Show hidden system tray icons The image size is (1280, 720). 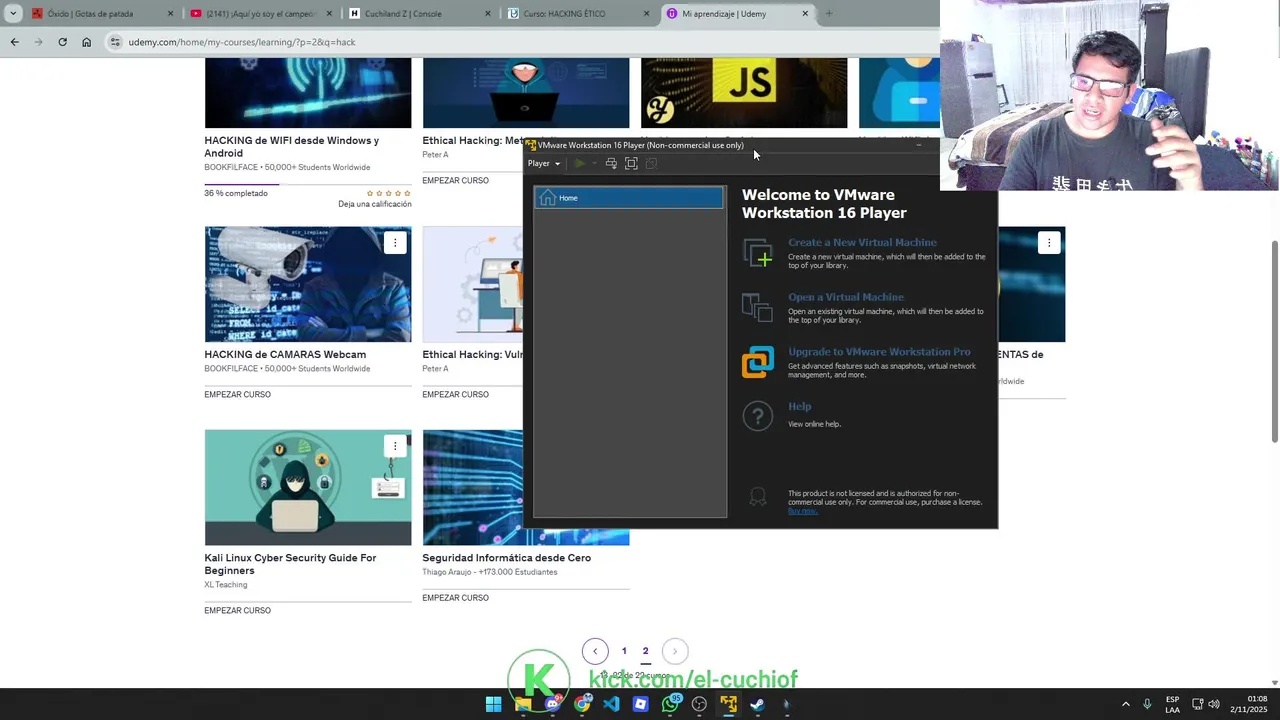tap(1125, 704)
